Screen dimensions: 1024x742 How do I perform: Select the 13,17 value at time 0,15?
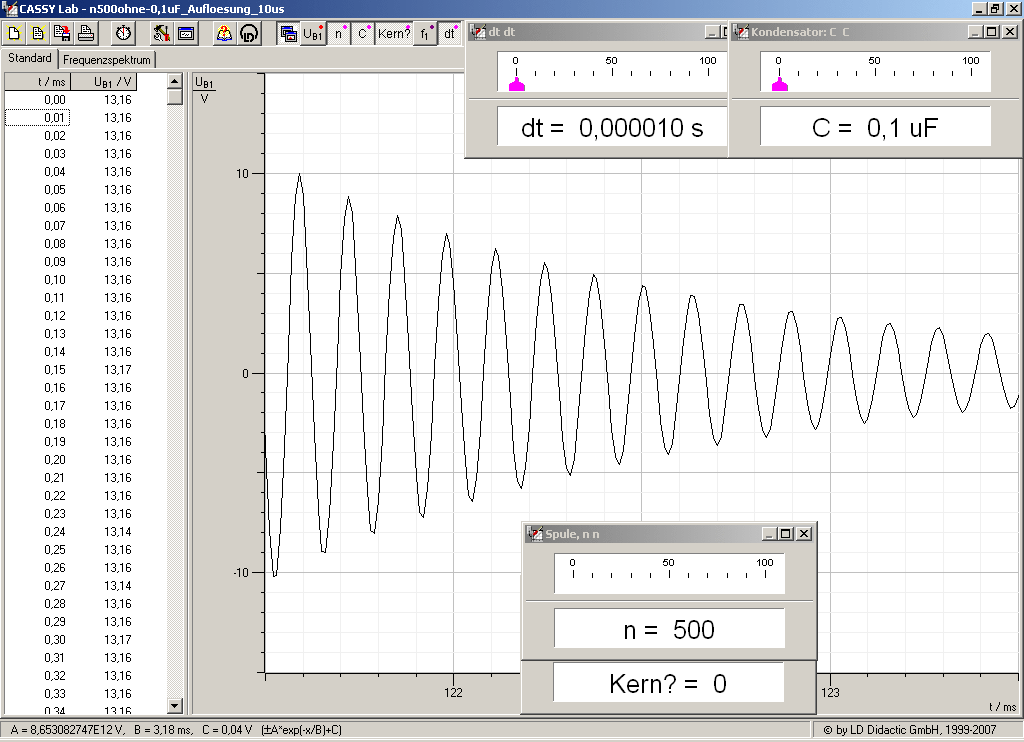(x=118, y=370)
